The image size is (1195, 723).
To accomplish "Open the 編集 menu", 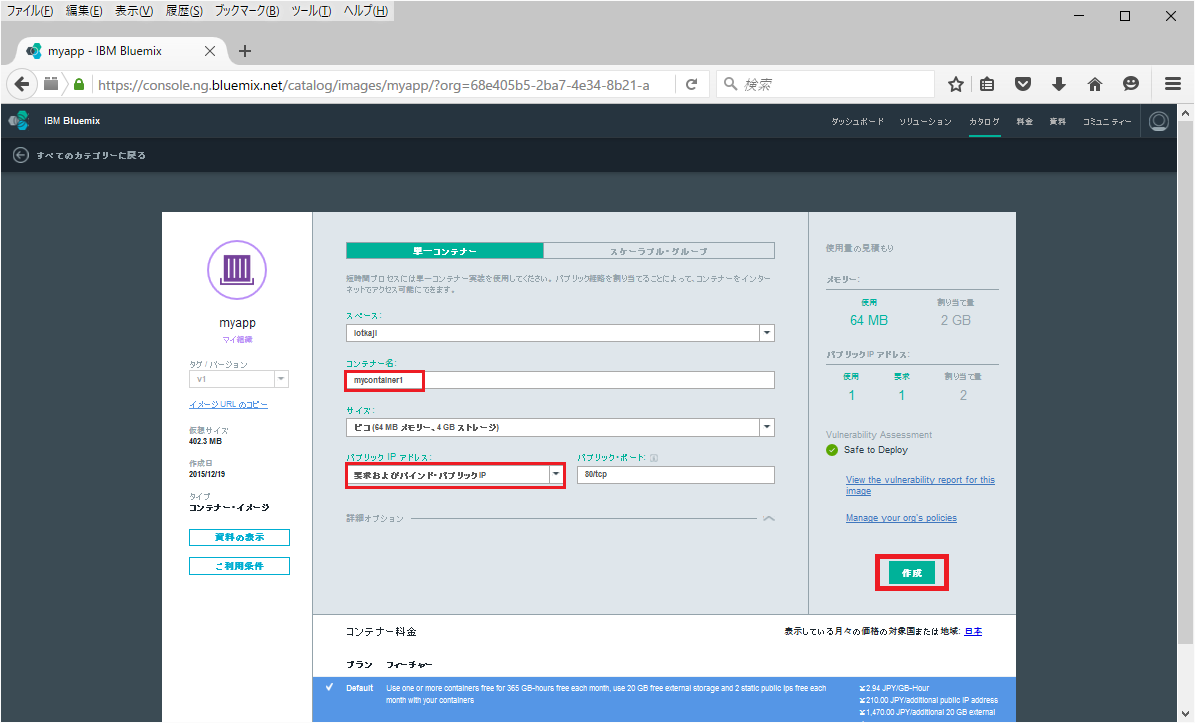I will (84, 11).
